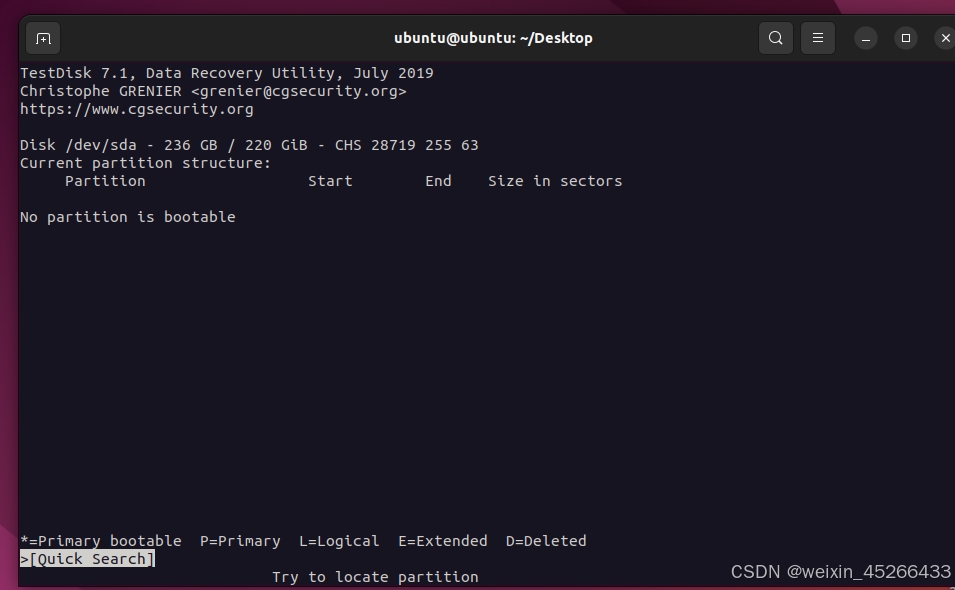The width and height of the screenshot is (955, 590).
Task: Click the 'Size in sectors' column header
Action: pyautogui.click(x=555, y=181)
